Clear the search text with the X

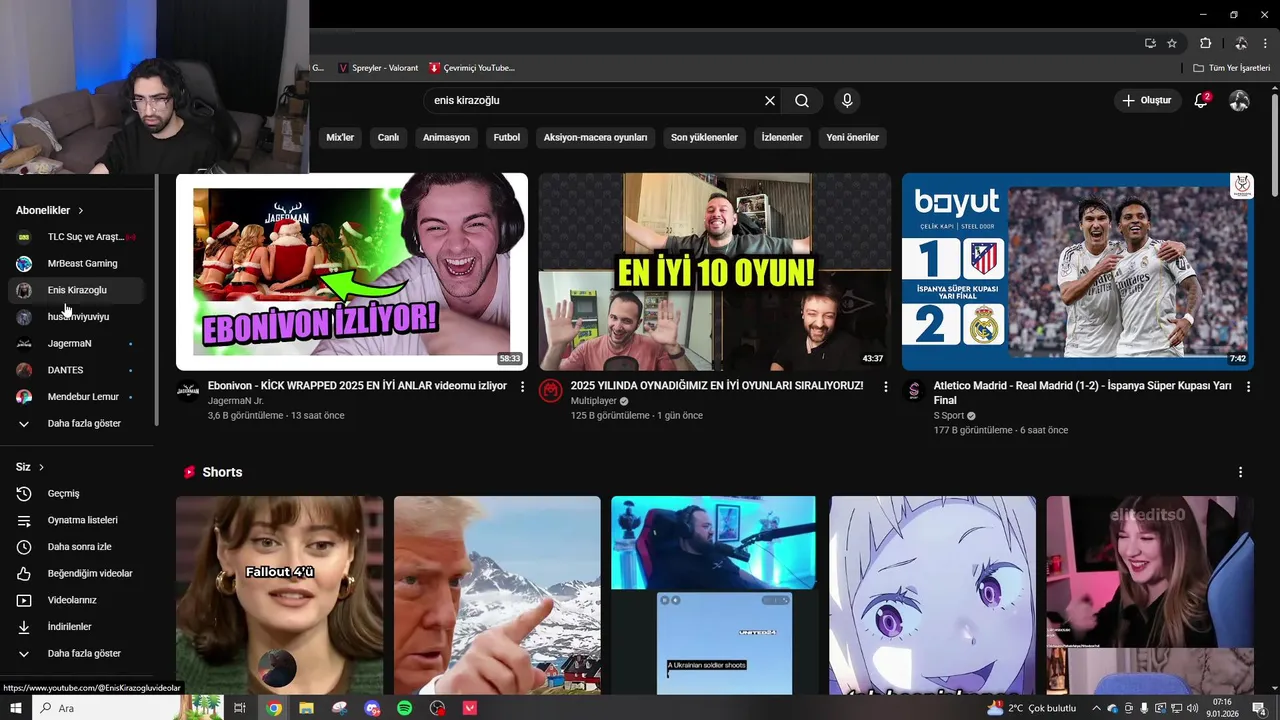pyautogui.click(x=770, y=100)
